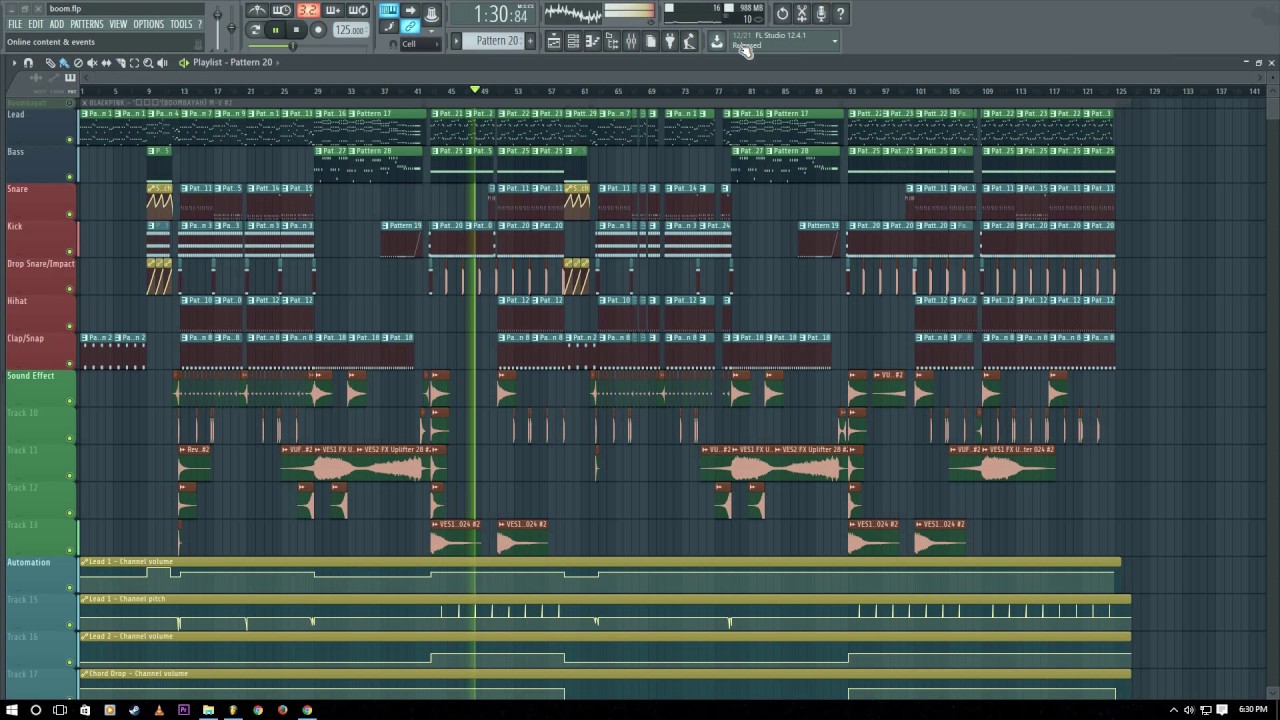The image size is (1280, 720).
Task: Open the FILE menu
Action: [15, 24]
